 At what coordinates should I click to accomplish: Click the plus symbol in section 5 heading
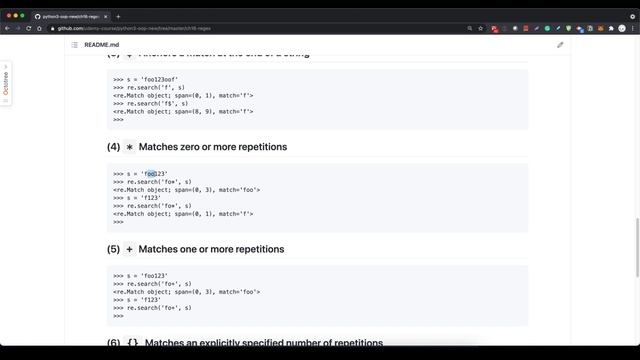129,249
